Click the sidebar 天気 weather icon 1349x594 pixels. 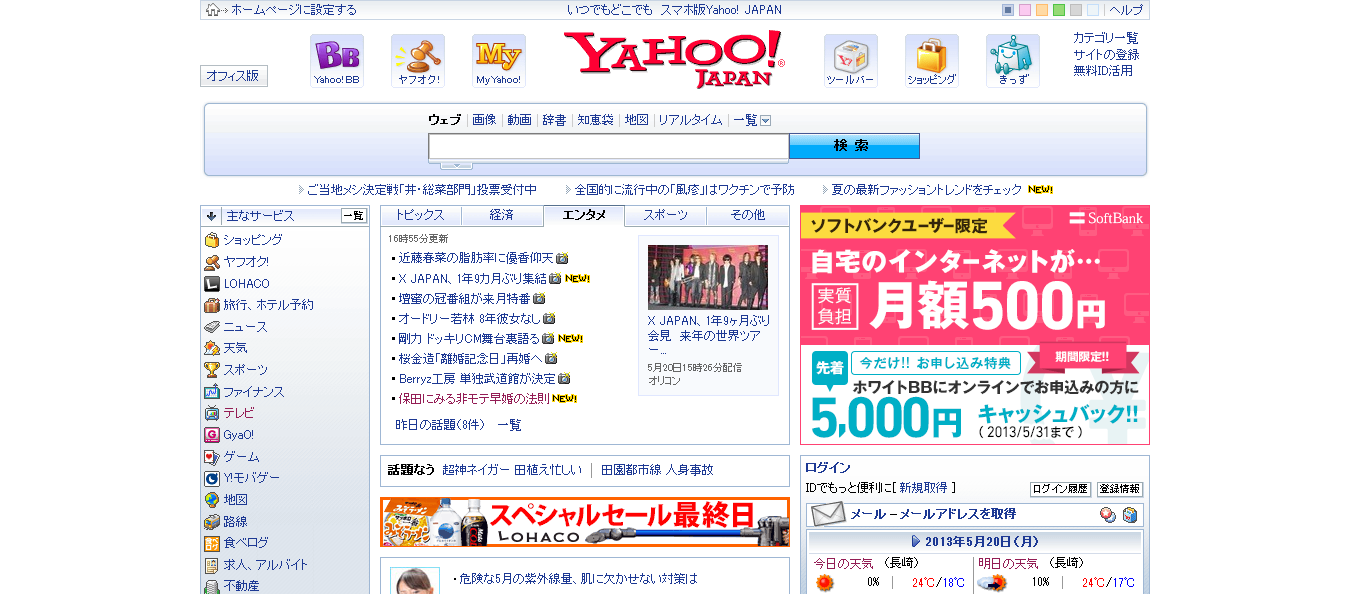[x=212, y=348]
